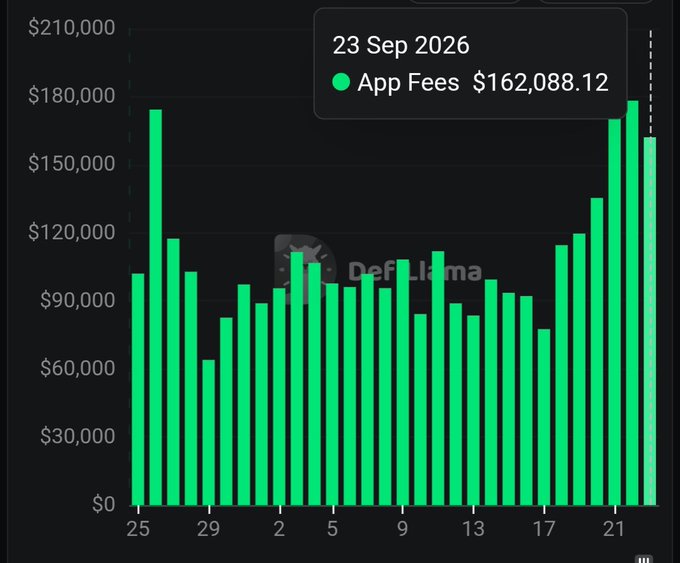
Task: Click the $210,000 y-axis label
Action: tap(72, 27)
